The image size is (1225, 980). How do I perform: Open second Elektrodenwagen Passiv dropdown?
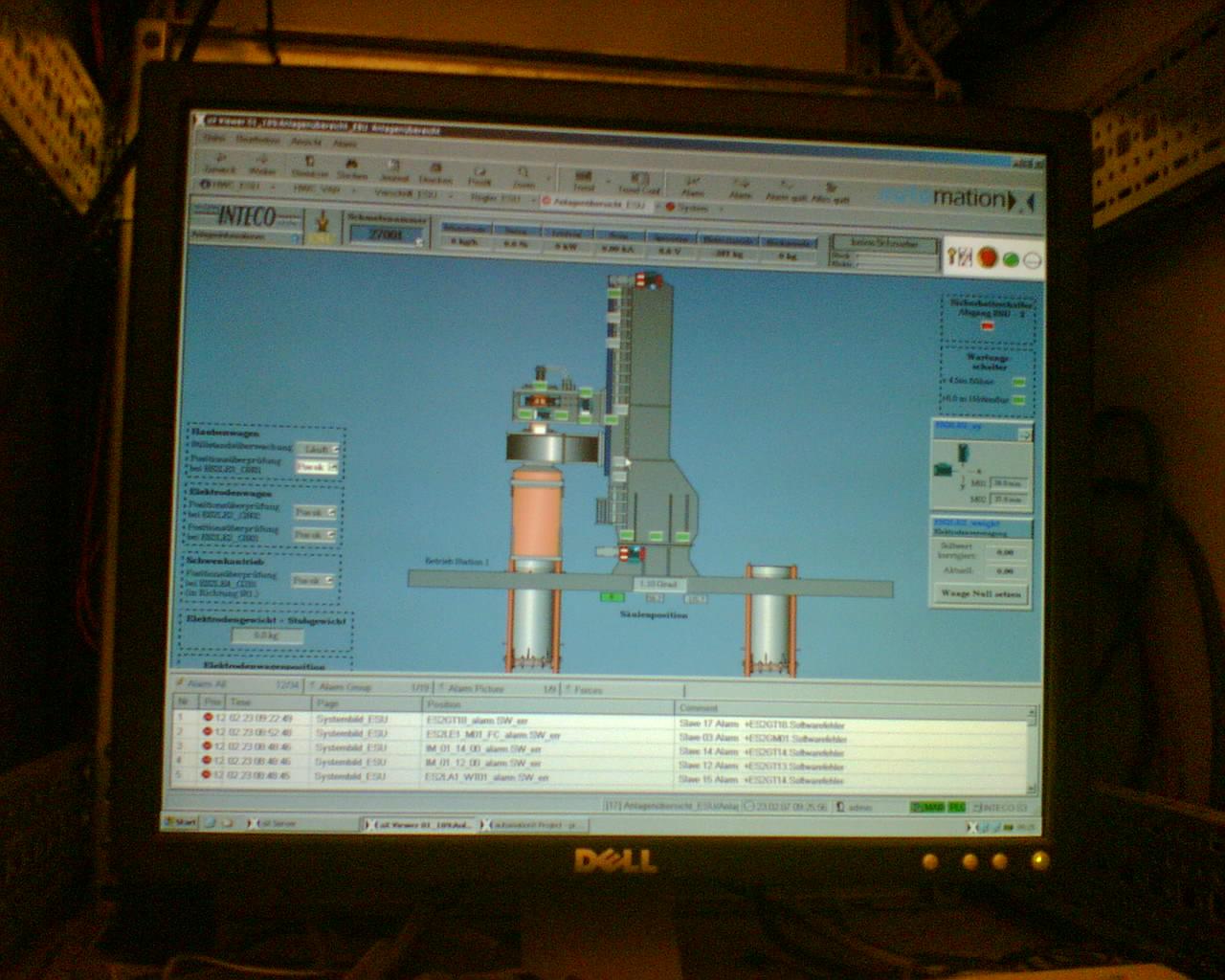point(330,535)
